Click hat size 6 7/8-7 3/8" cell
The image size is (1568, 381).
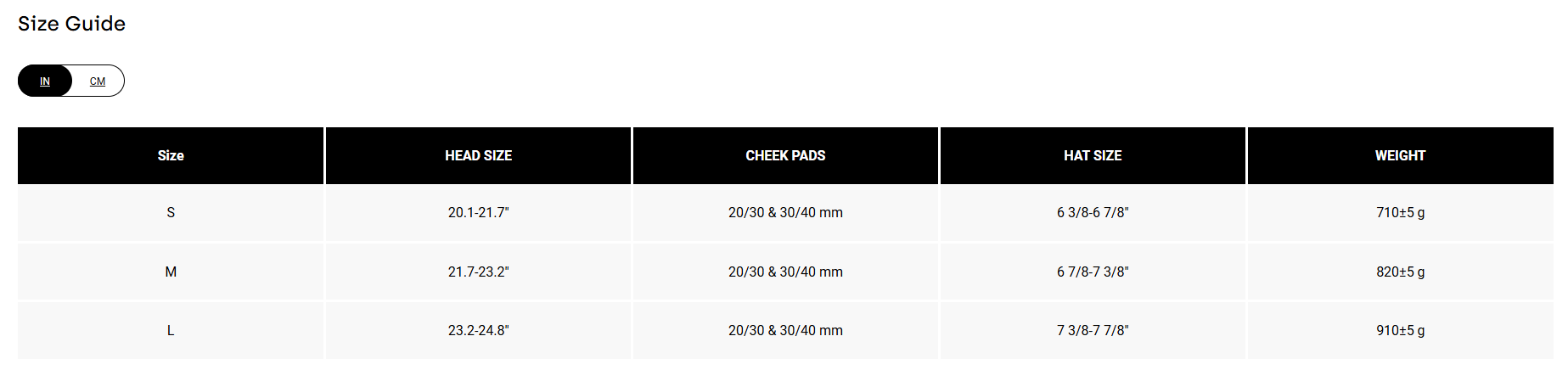click(1093, 272)
